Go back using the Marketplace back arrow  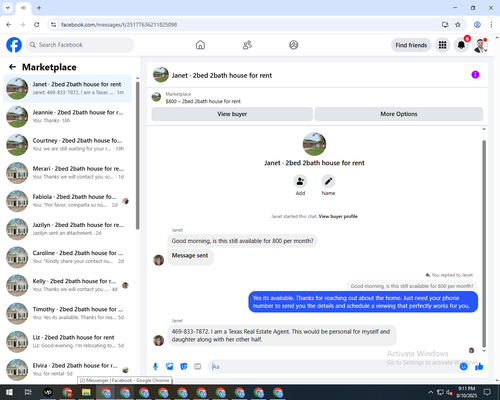(12, 67)
